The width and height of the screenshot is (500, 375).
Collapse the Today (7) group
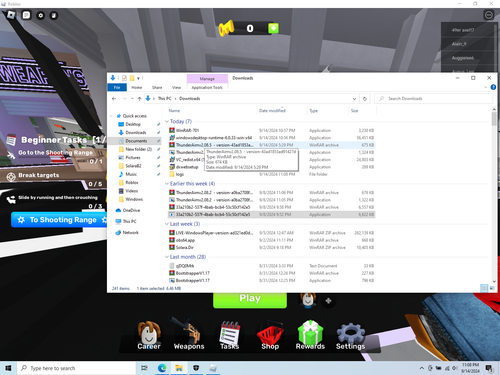(167, 121)
